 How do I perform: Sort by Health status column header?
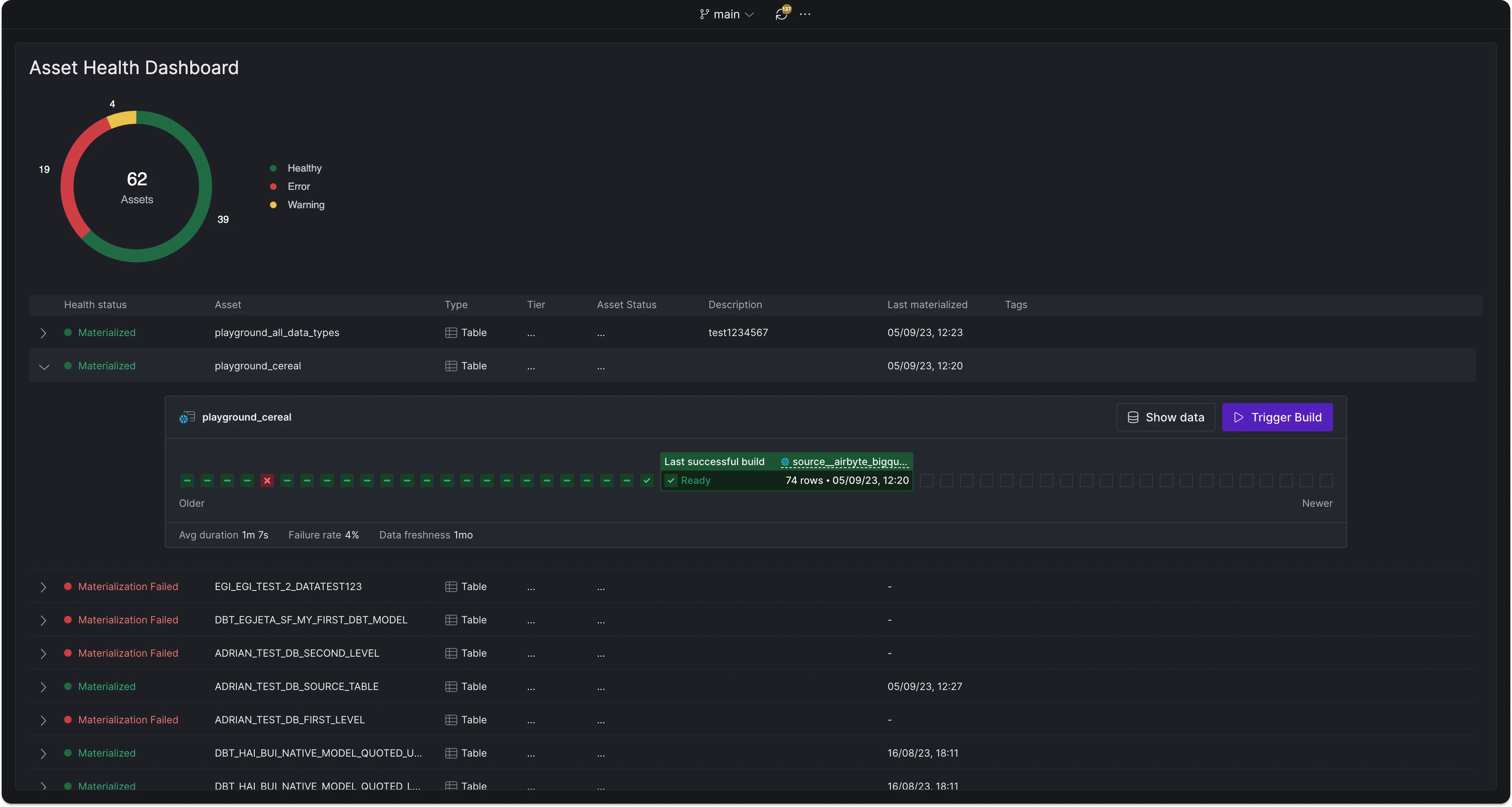95,305
